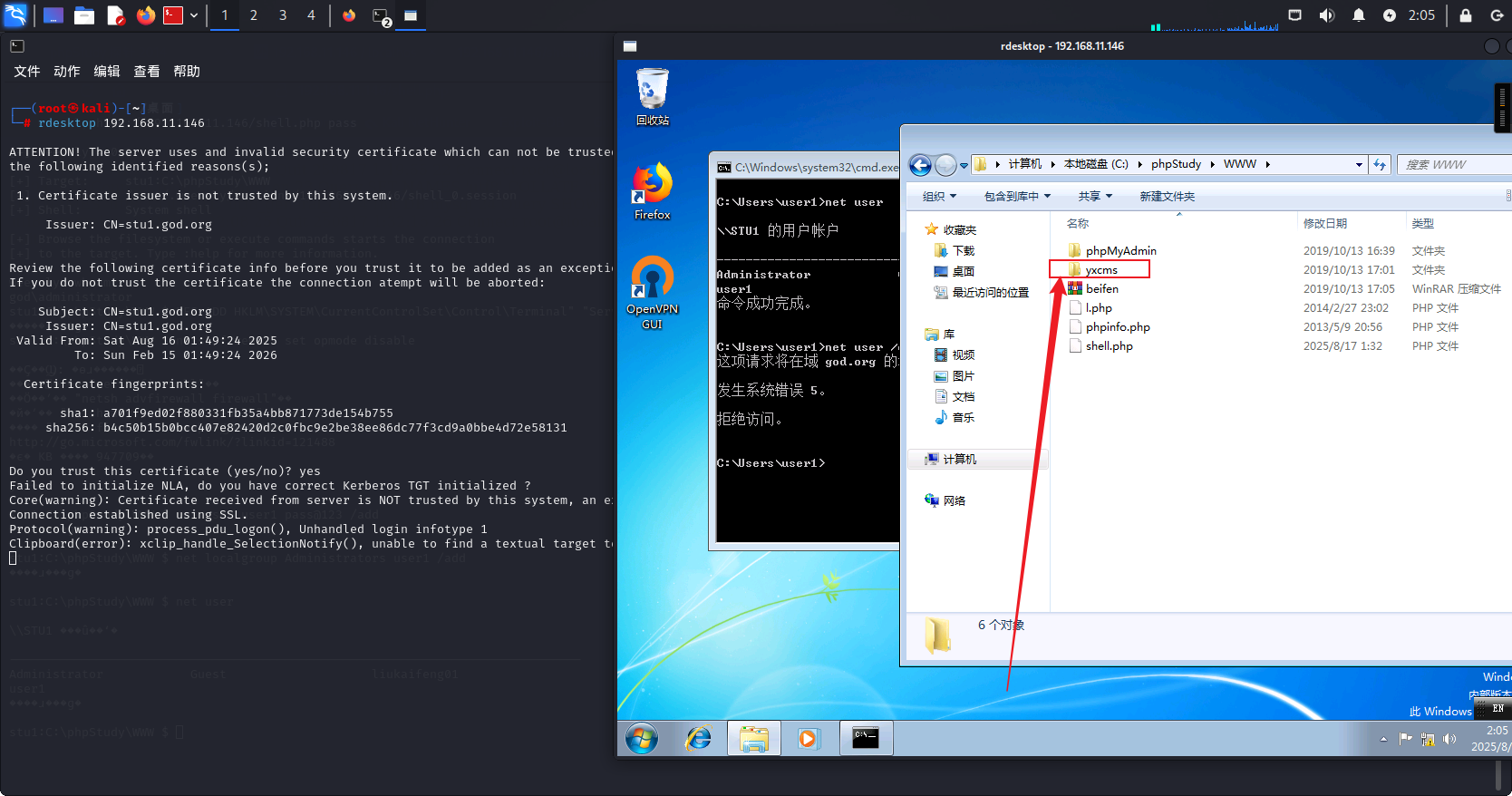Expand the terminal launcher dropdown arrow

[x=194, y=15]
